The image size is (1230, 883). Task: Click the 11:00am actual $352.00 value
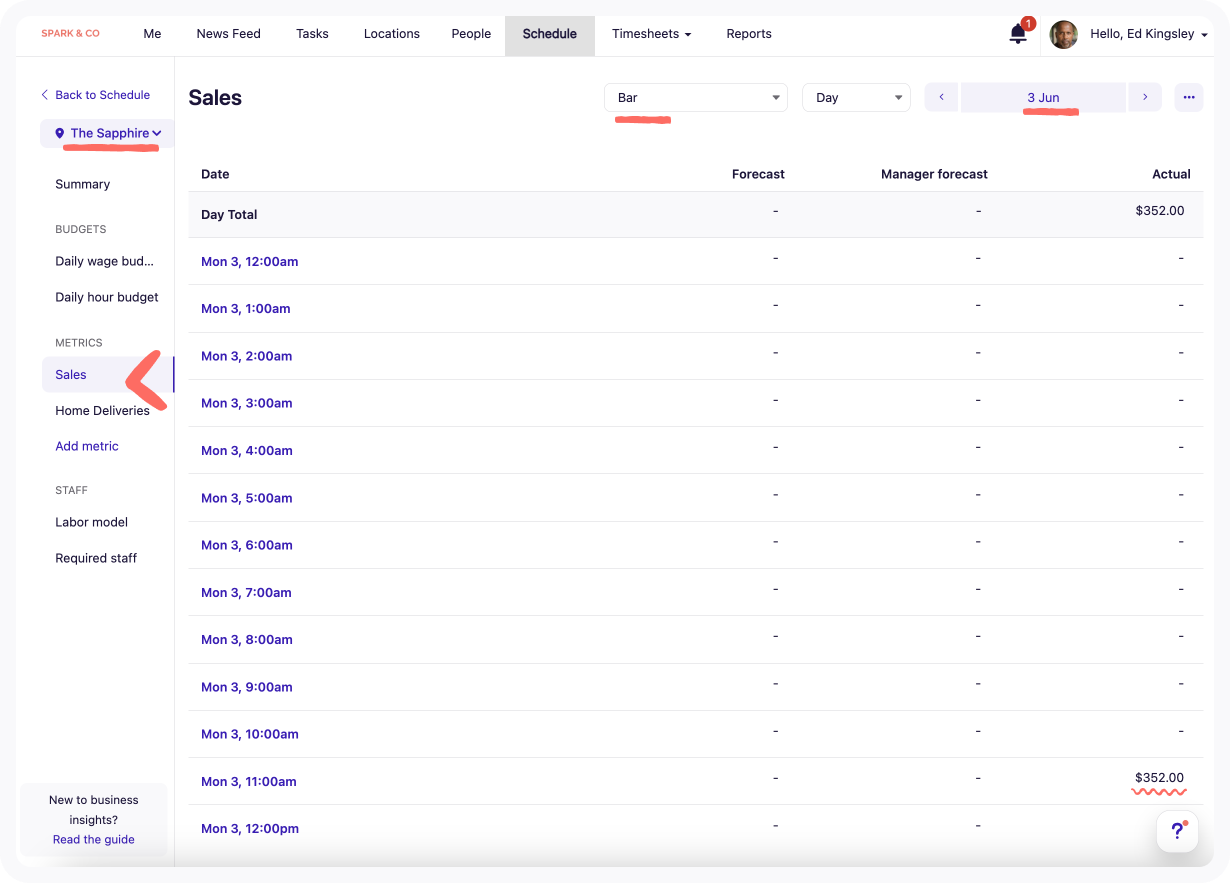click(x=1159, y=778)
